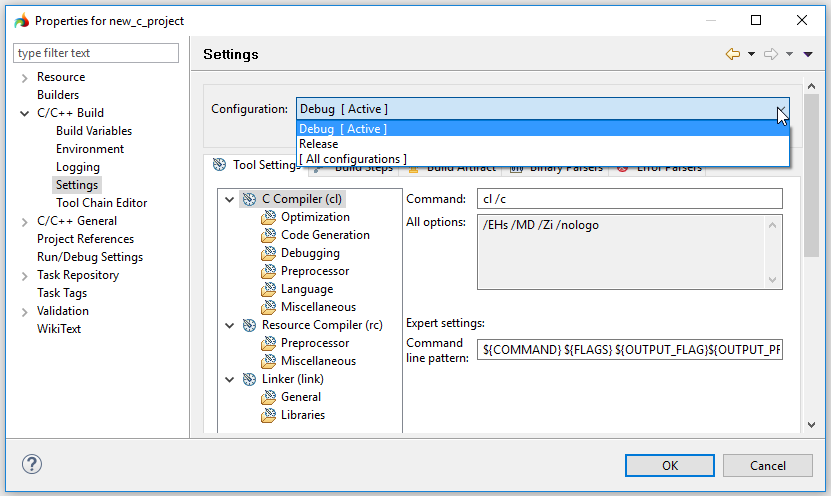
Task: Click the filter text search field
Action: coord(96,53)
